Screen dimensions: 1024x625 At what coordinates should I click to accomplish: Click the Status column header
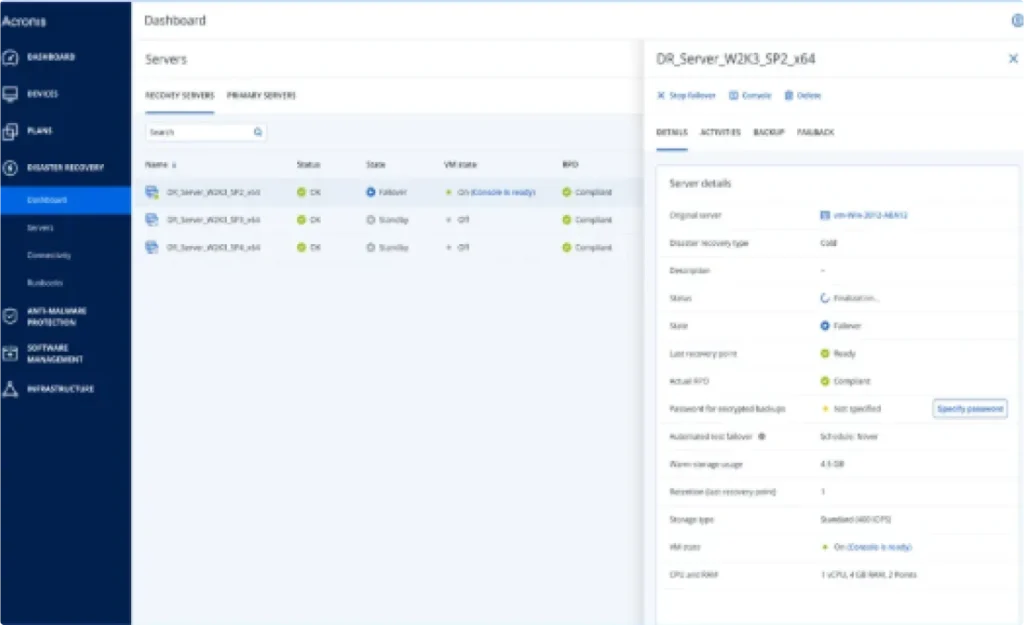pos(308,165)
